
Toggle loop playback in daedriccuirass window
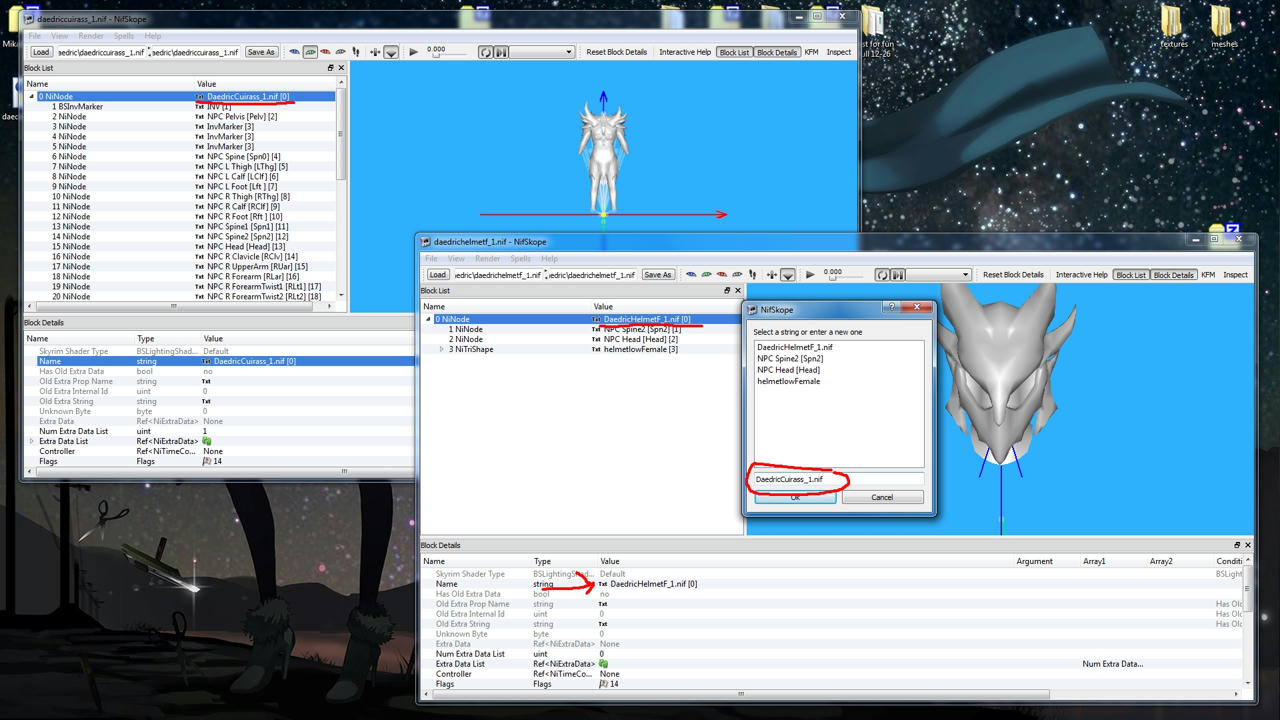pos(486,52)
